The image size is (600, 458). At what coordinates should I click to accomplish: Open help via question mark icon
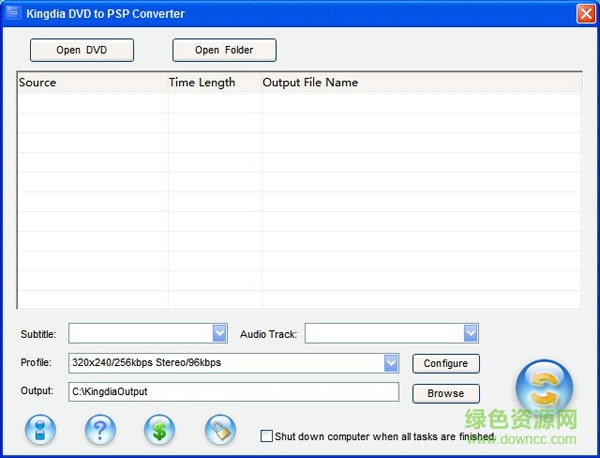pos(100,430)
